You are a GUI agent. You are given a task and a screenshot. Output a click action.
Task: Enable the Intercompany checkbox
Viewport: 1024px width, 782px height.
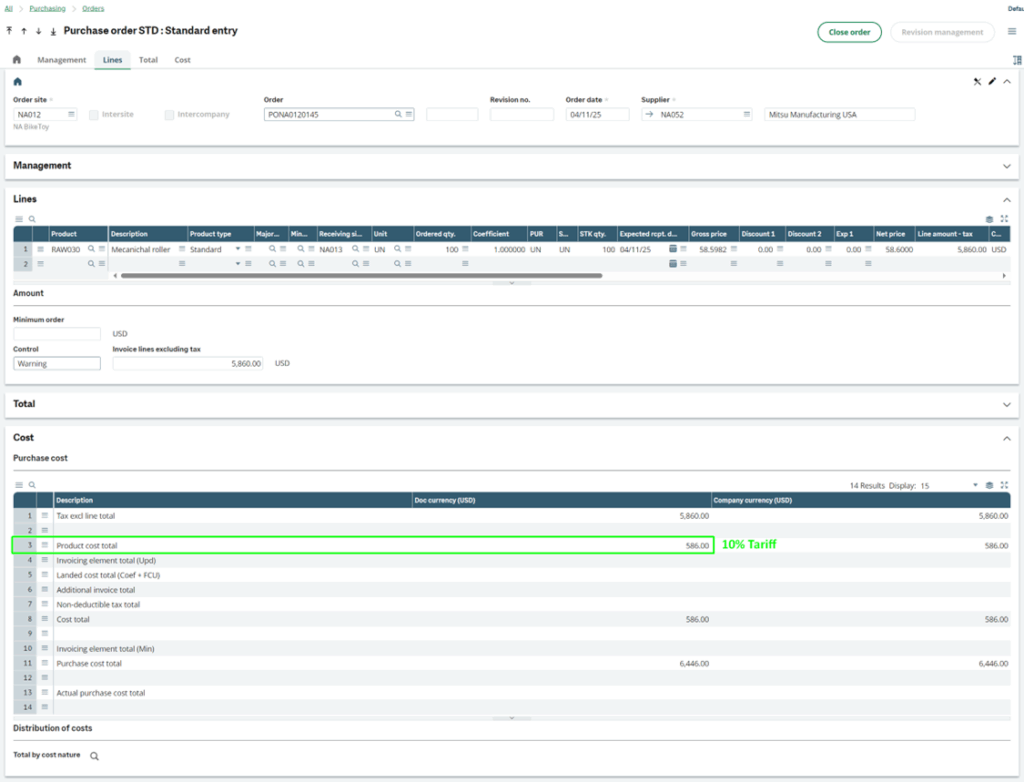[x=167, y=113]
